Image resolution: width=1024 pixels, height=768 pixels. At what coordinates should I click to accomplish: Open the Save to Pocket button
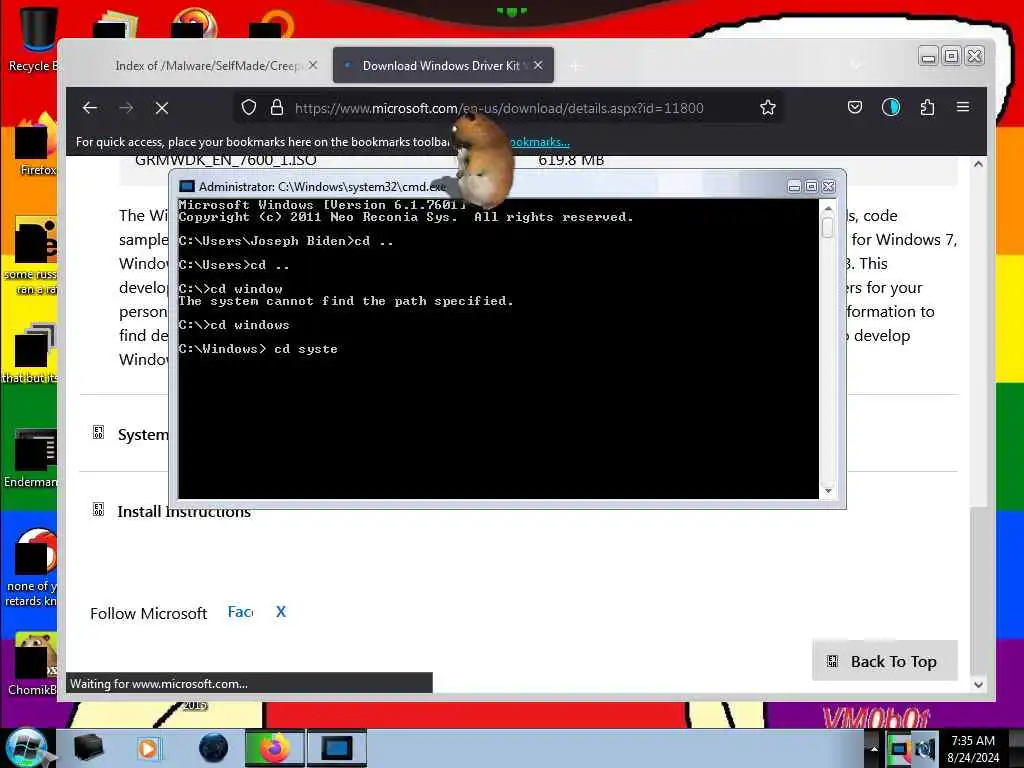pyautogui.click(x=855, y=107)
